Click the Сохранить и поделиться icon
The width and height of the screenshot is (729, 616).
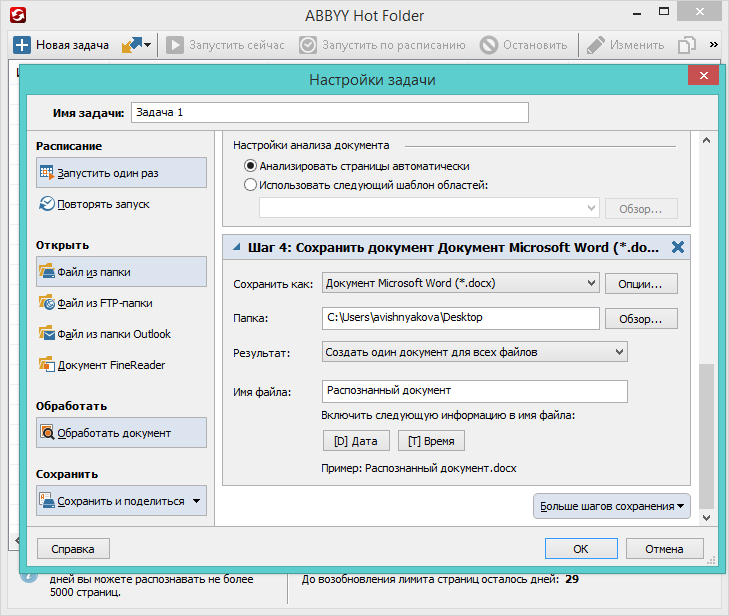click(x=47, y=500)
